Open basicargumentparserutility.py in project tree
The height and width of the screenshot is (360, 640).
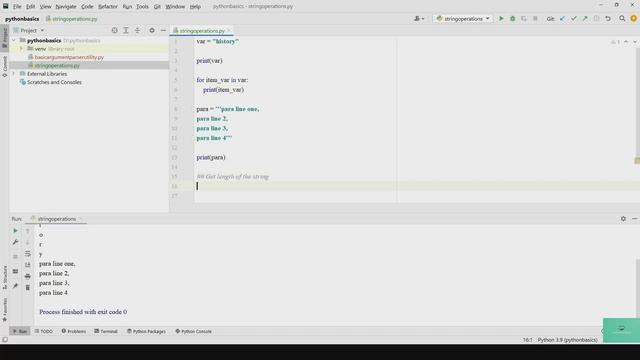tap(69, 57)
